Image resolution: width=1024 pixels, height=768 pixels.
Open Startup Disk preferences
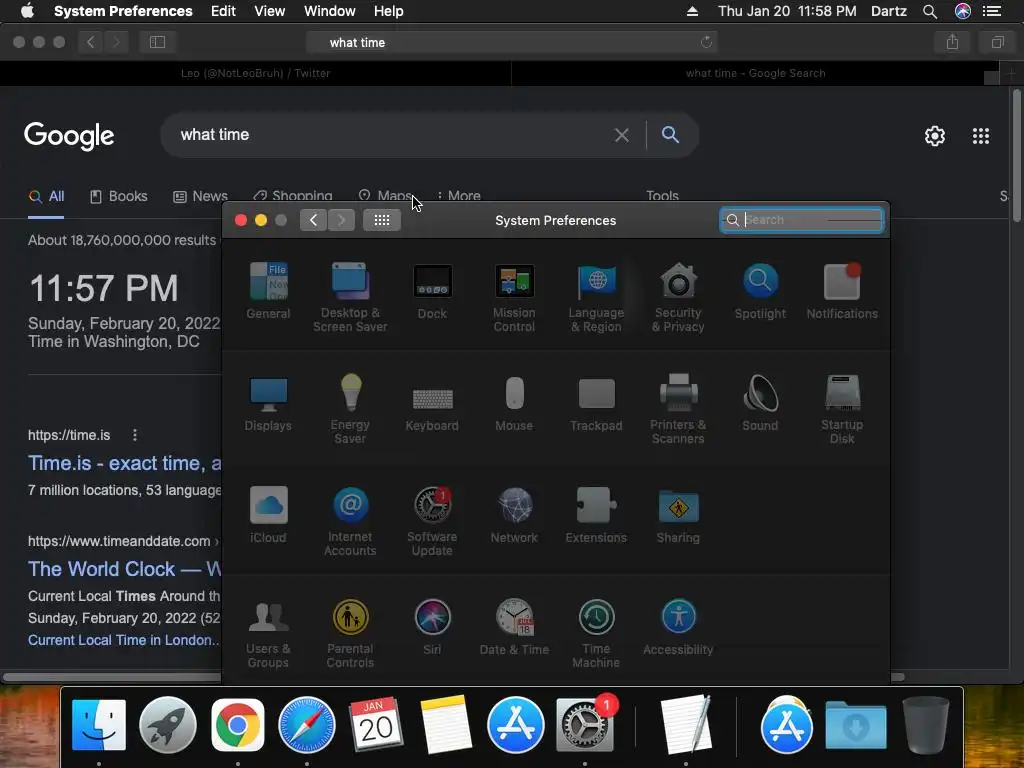[842, 409]
